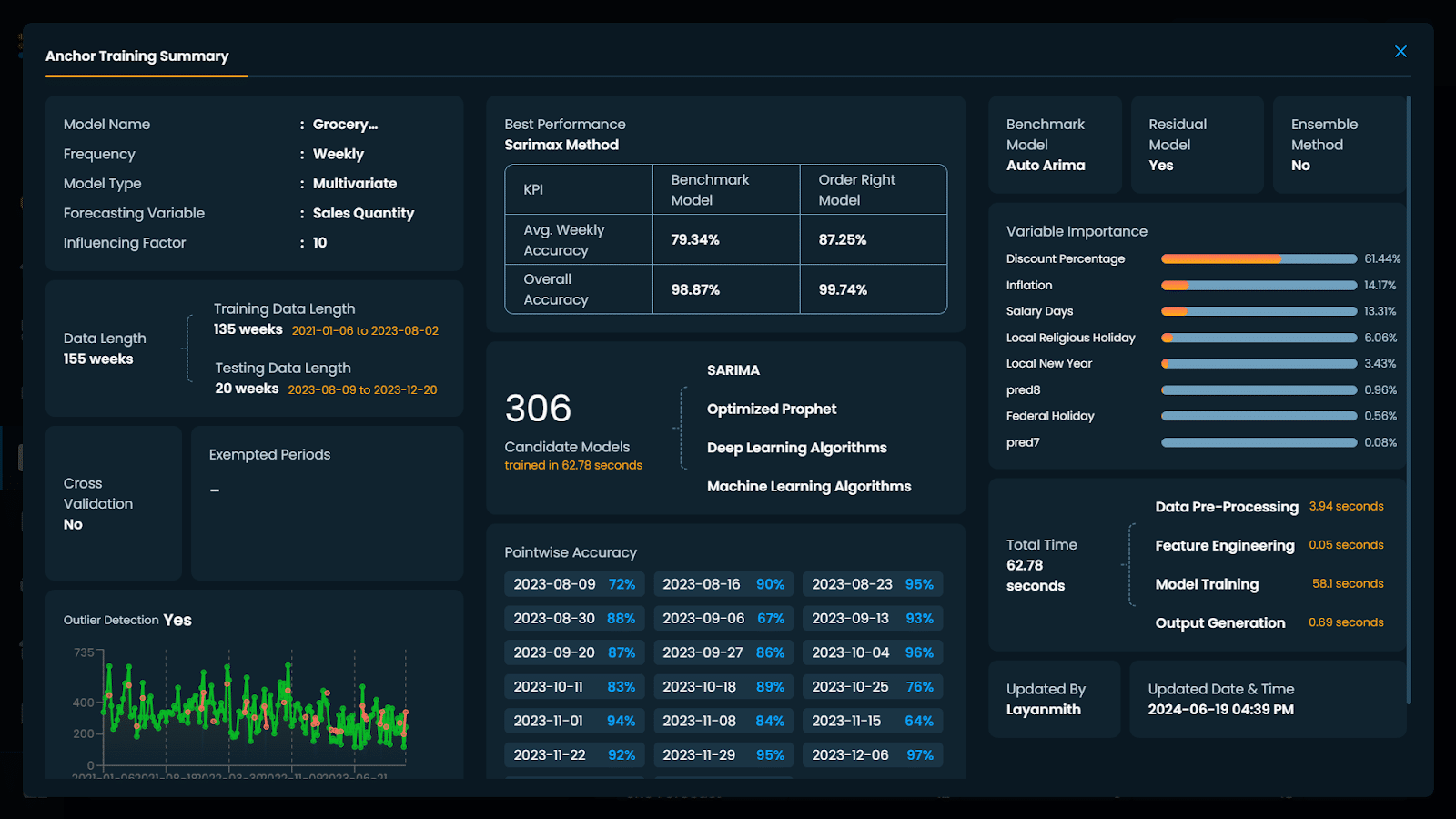Select the 2023-11-15 pointwise accuracy entry
This screenshot has height=819, width=1456.
[x=872, y=721]
